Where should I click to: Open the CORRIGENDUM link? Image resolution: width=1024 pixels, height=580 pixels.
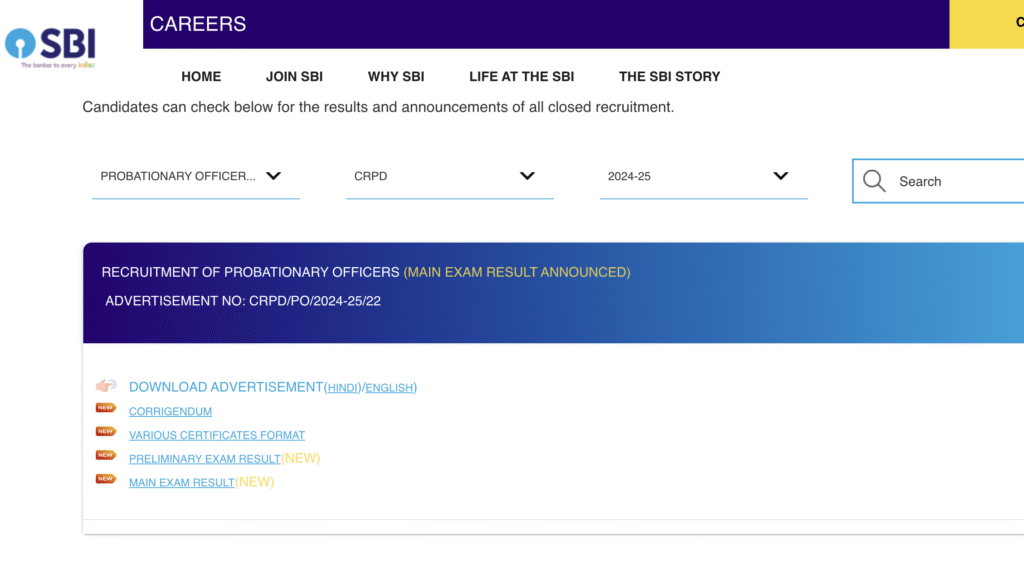(x=170, y=411)
